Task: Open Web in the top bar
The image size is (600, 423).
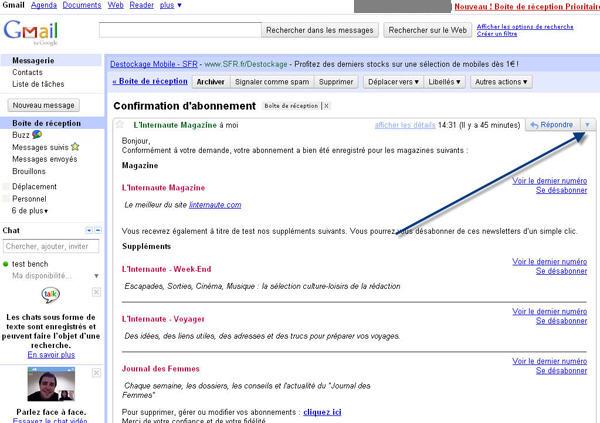Action: [x=116, y=5]
